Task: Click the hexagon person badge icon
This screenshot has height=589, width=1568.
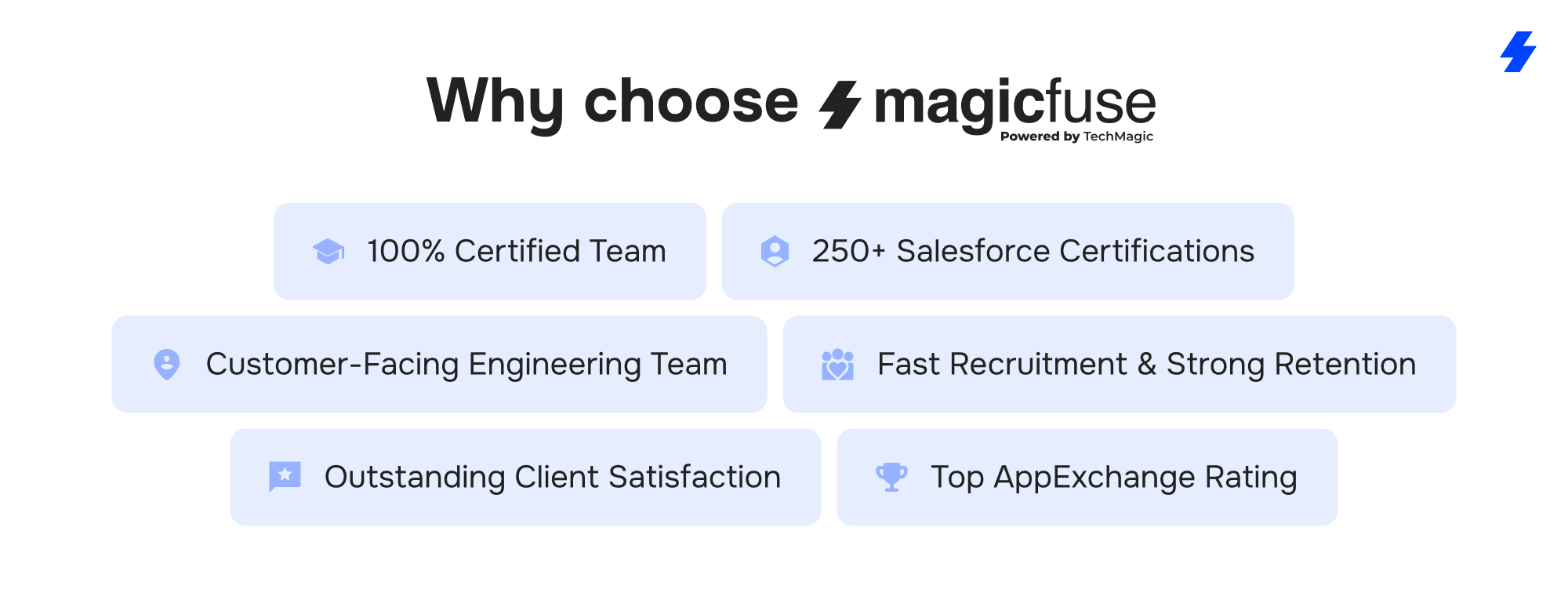Action: tap(775, 252)
